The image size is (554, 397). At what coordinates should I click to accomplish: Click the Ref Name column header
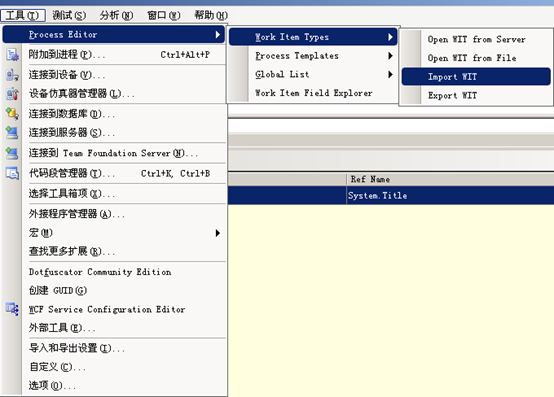[450, 179]
